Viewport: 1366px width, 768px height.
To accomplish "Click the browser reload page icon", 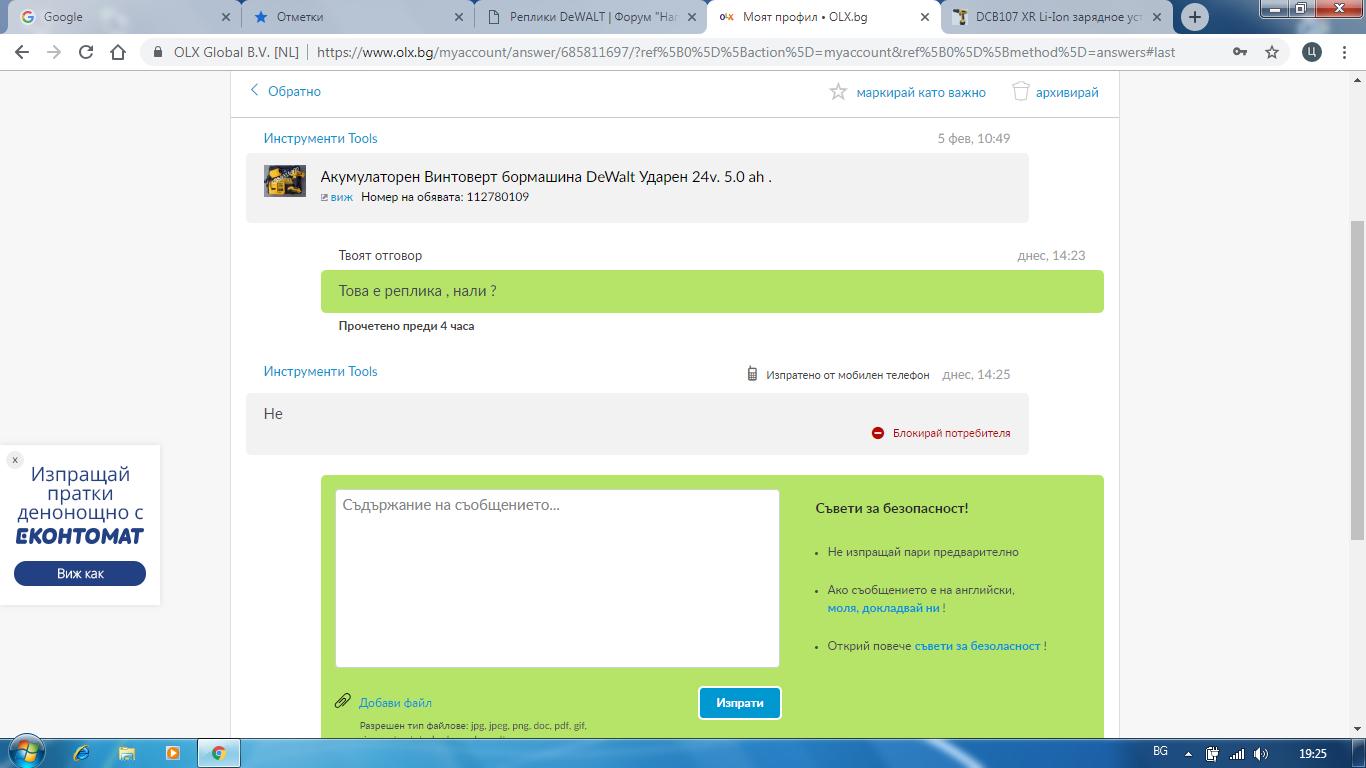I will coord(86,52).
